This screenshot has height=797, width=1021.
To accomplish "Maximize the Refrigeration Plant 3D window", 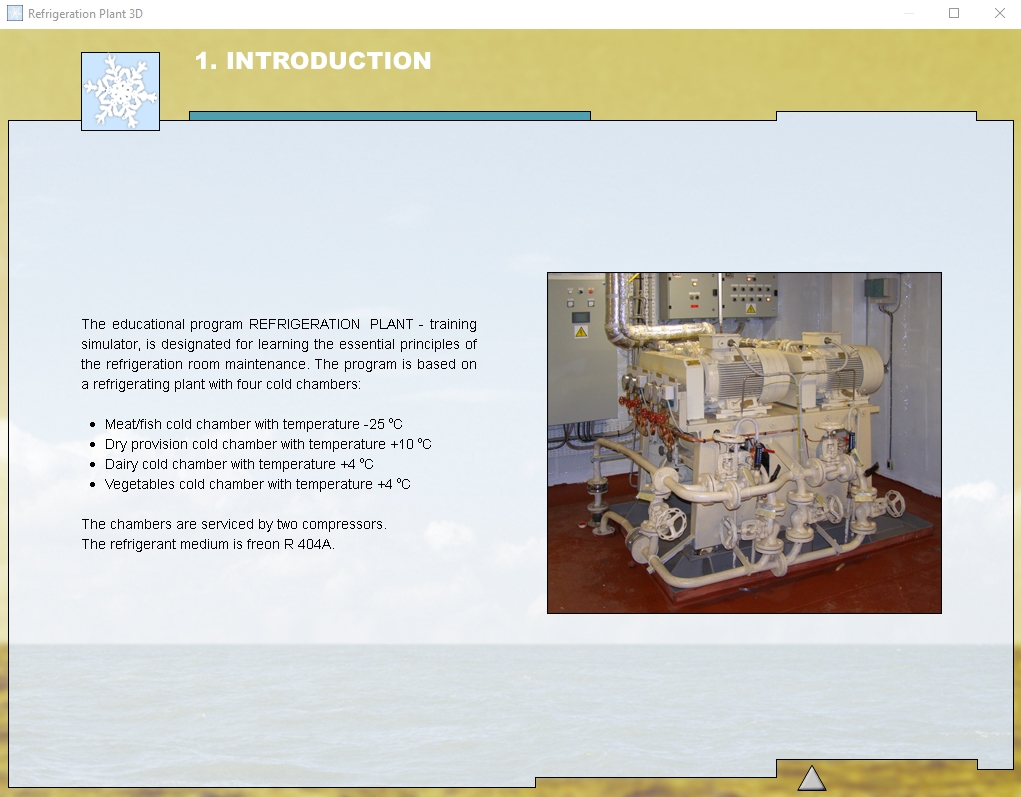I will coord(954,14).
